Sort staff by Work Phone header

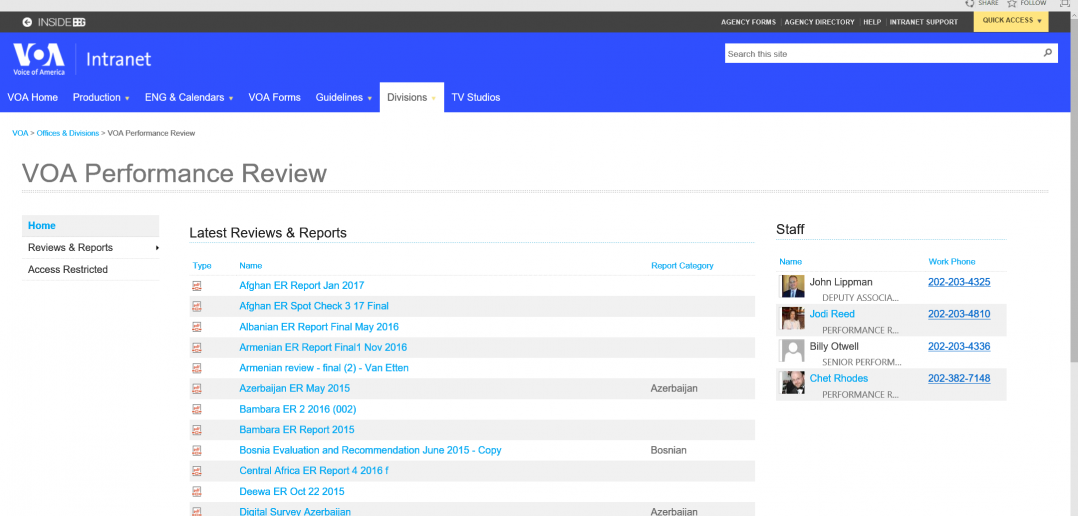coord(952,262)
